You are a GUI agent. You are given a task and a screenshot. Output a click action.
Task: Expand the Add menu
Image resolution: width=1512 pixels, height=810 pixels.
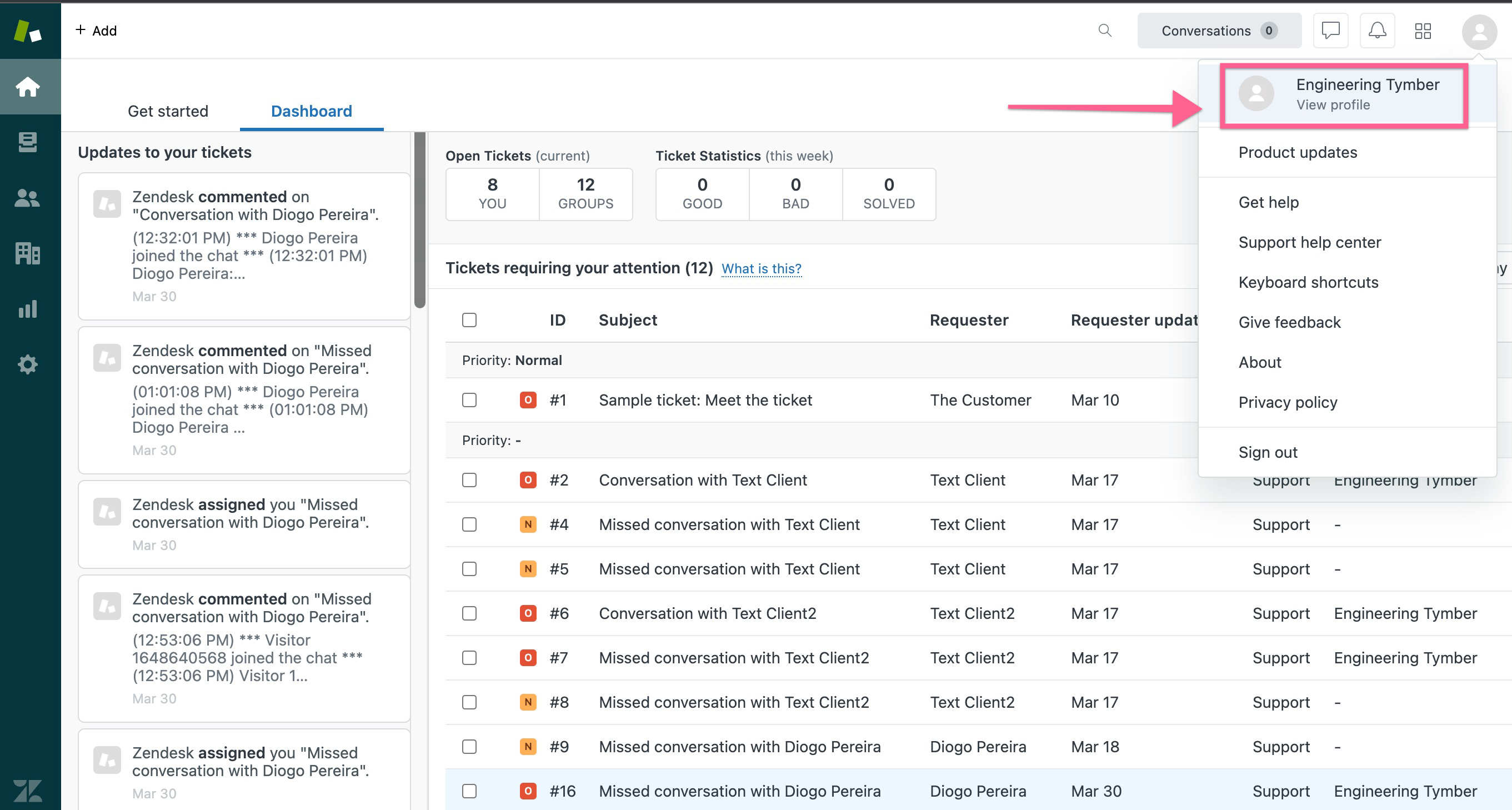96,30
